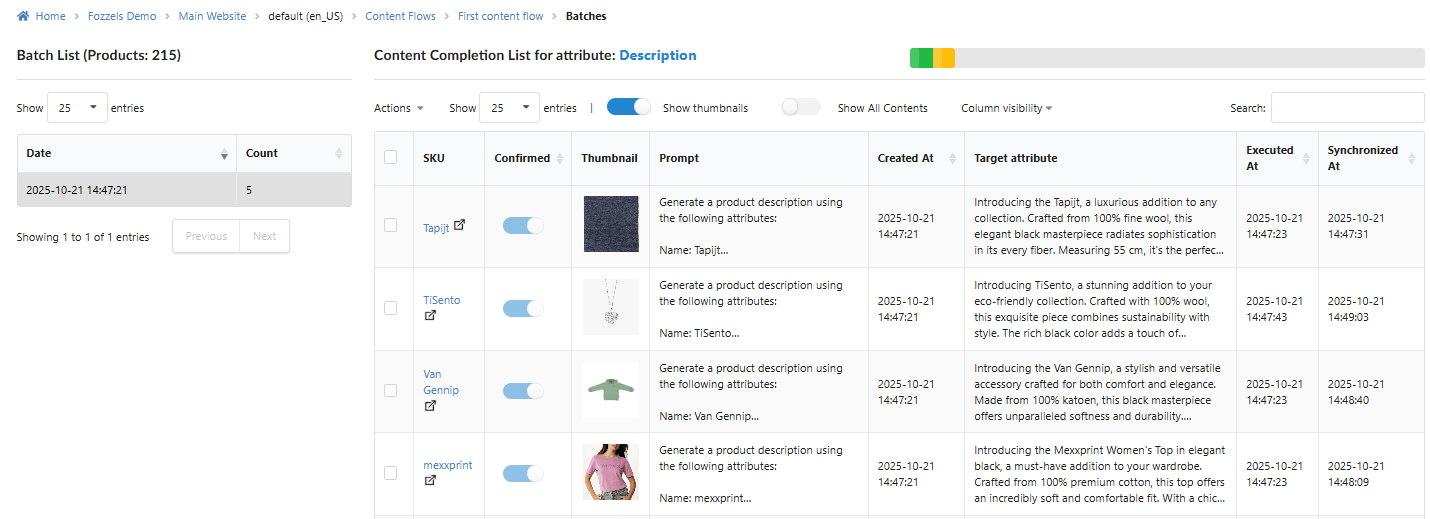Sort batch list by Count arrows
The width and height of the screenshot is (1430, 519).
pos(339,154)
